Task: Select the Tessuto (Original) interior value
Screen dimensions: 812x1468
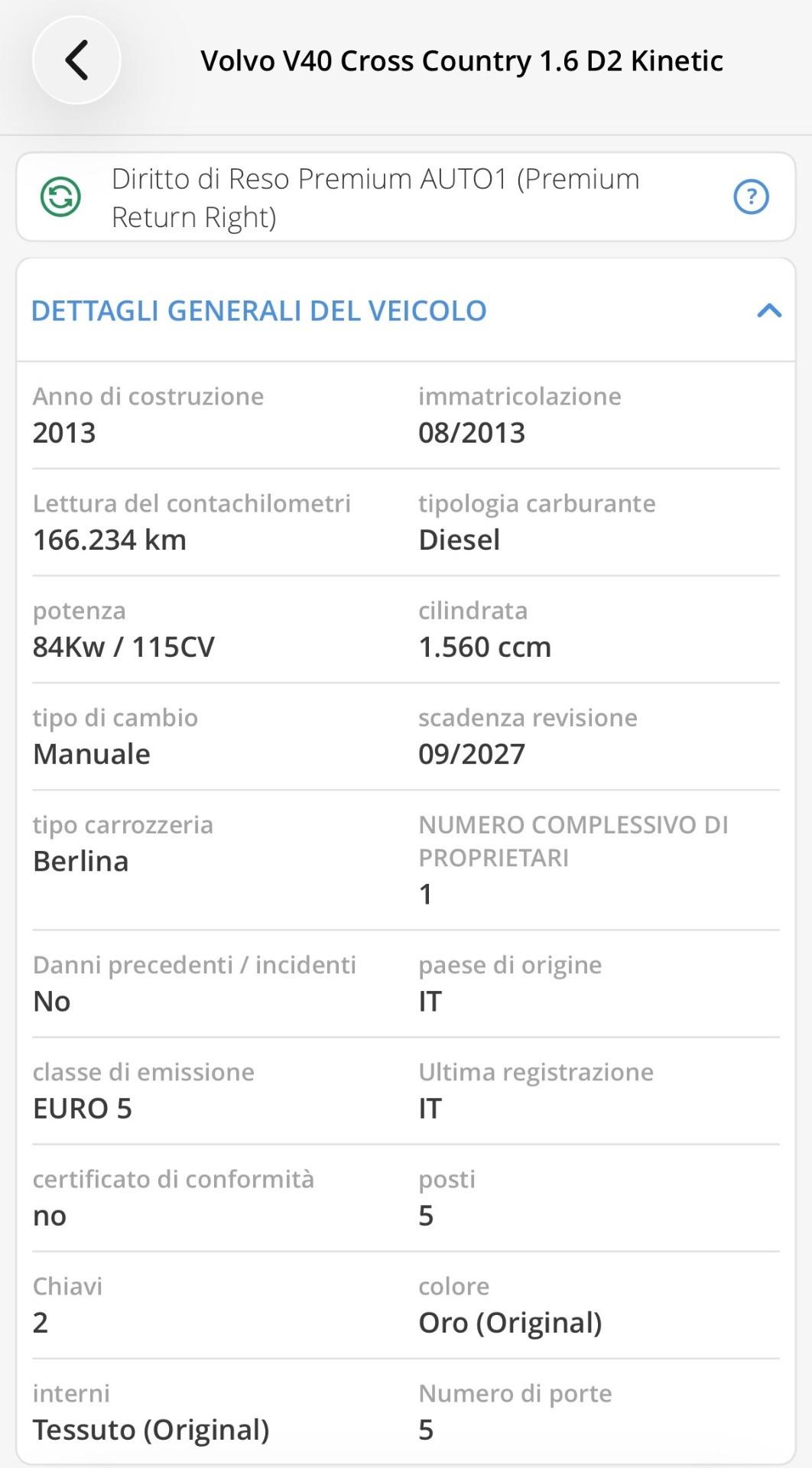Action: click(x=151, y=1430)
